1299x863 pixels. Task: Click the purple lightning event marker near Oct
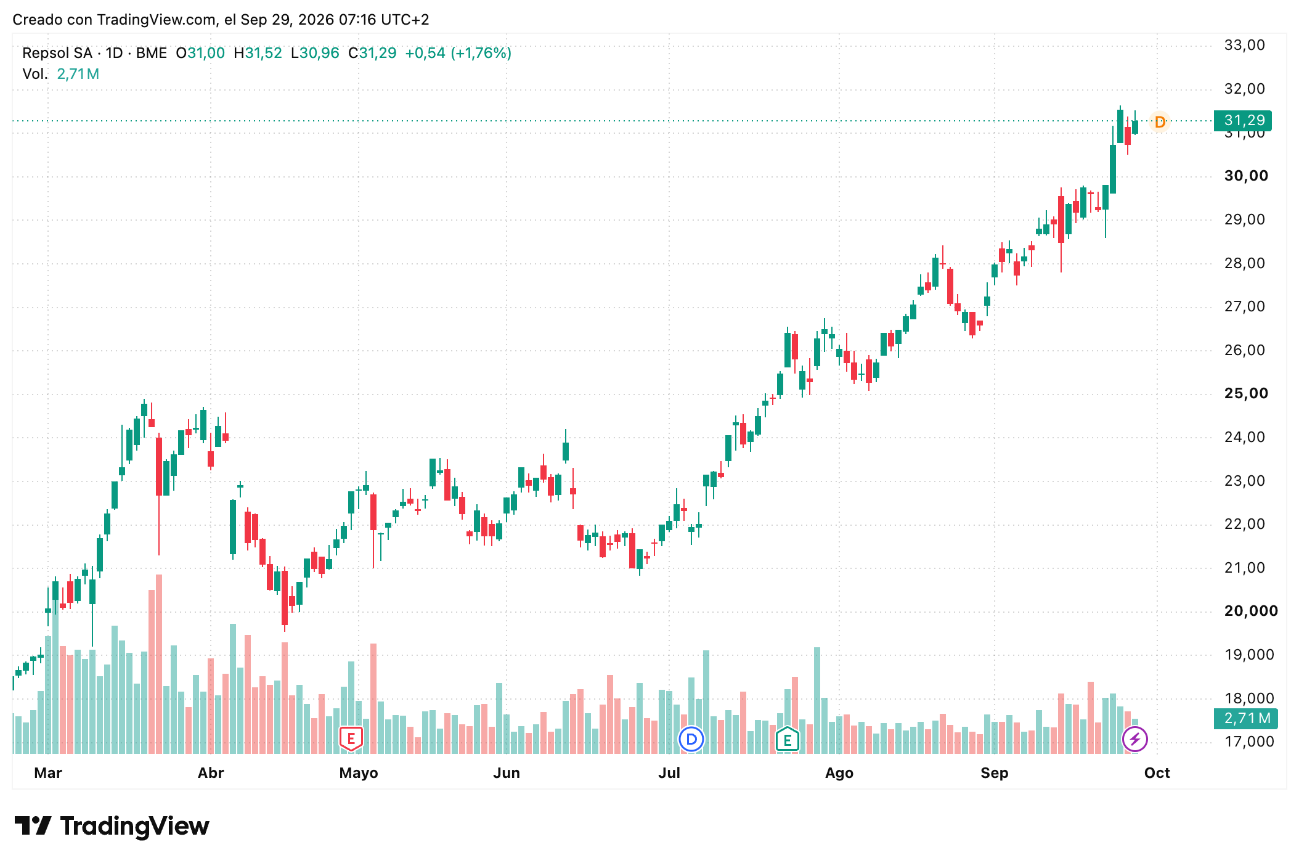pyautogui.click(x=1135, y=739)
